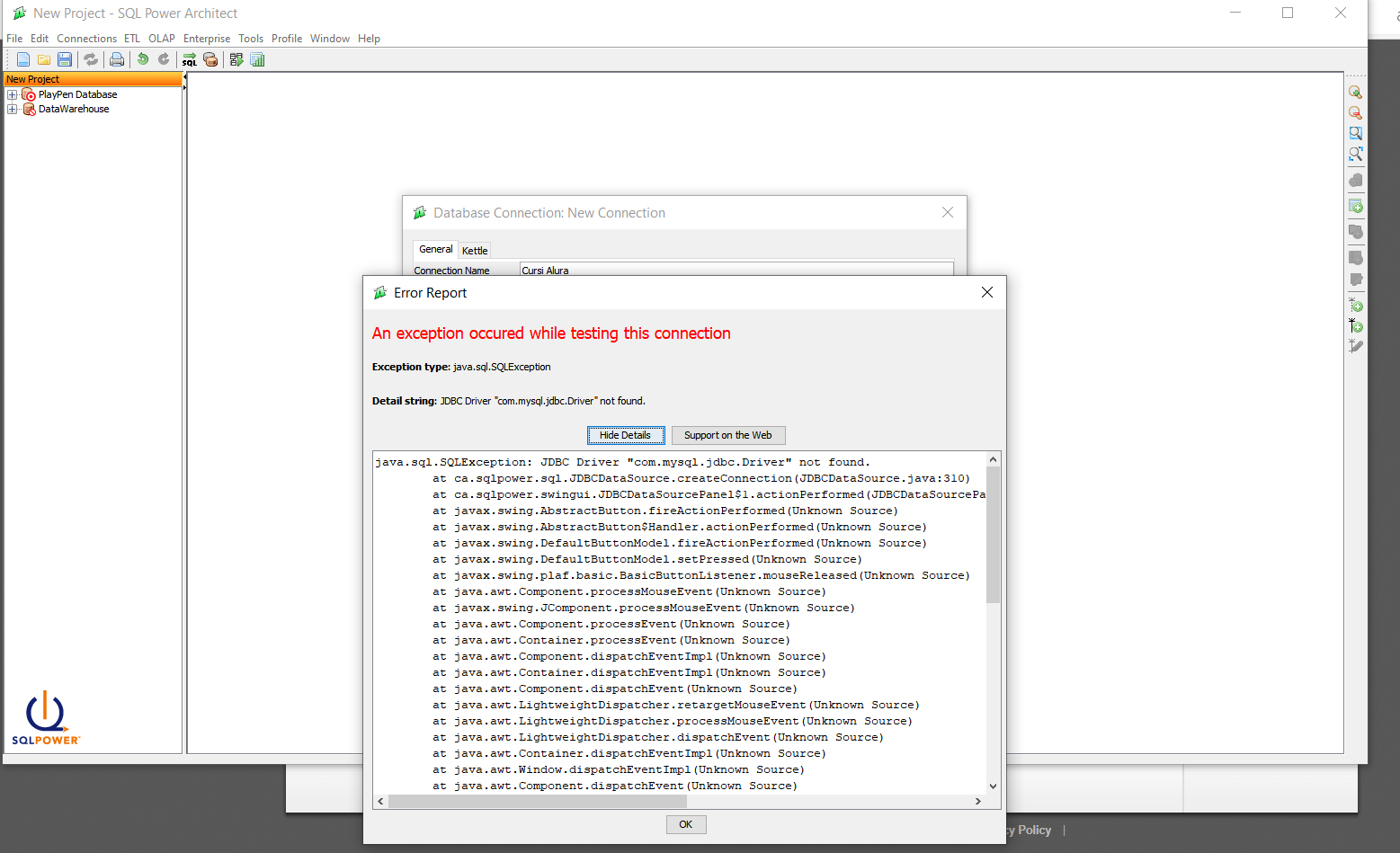The height and width of the screenshot is (853, 1400).
Task: Click the Forward Engineer SQL icon
Action: pyautogui.click(x=190, y=59)
